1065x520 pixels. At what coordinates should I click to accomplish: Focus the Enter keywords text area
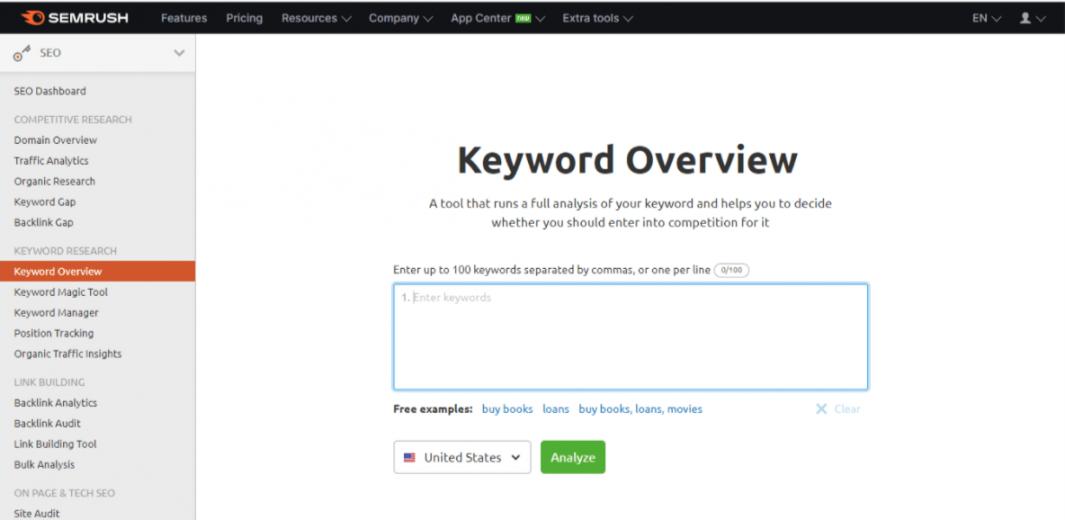[630, 337]
